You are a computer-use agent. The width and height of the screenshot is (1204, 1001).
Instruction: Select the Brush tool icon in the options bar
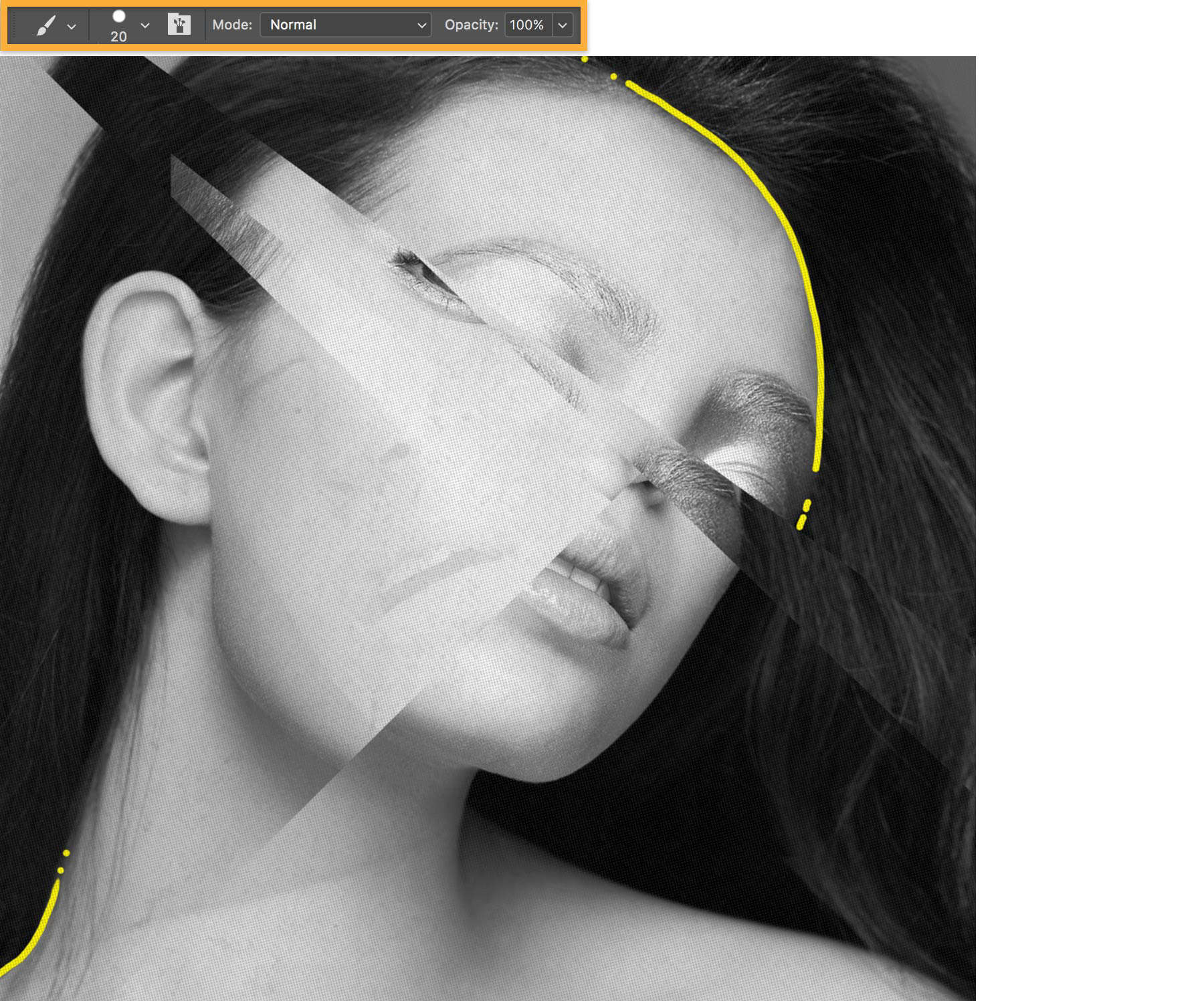tap(43, 25)
